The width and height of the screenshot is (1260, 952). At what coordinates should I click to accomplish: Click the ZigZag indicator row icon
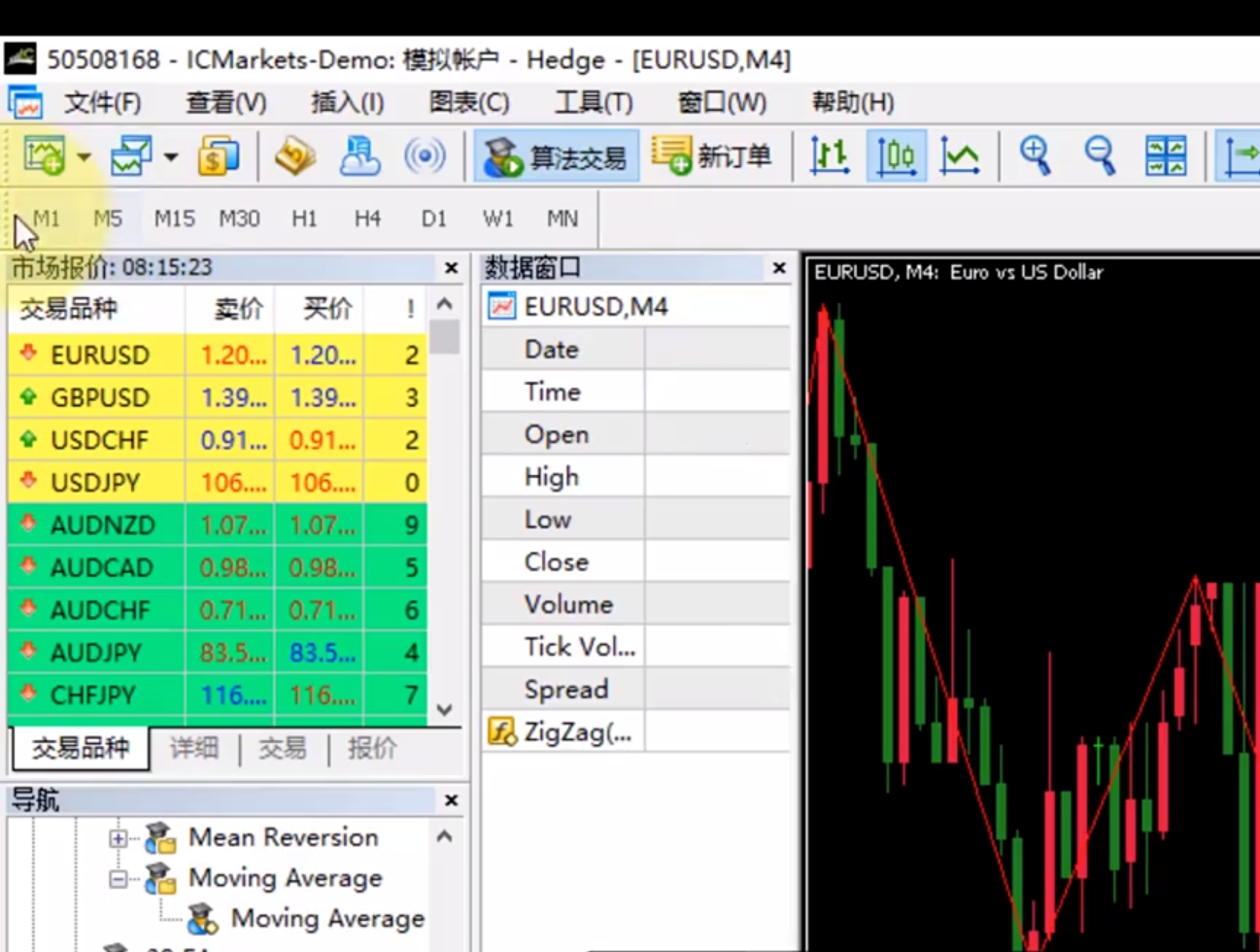[501, 731]
